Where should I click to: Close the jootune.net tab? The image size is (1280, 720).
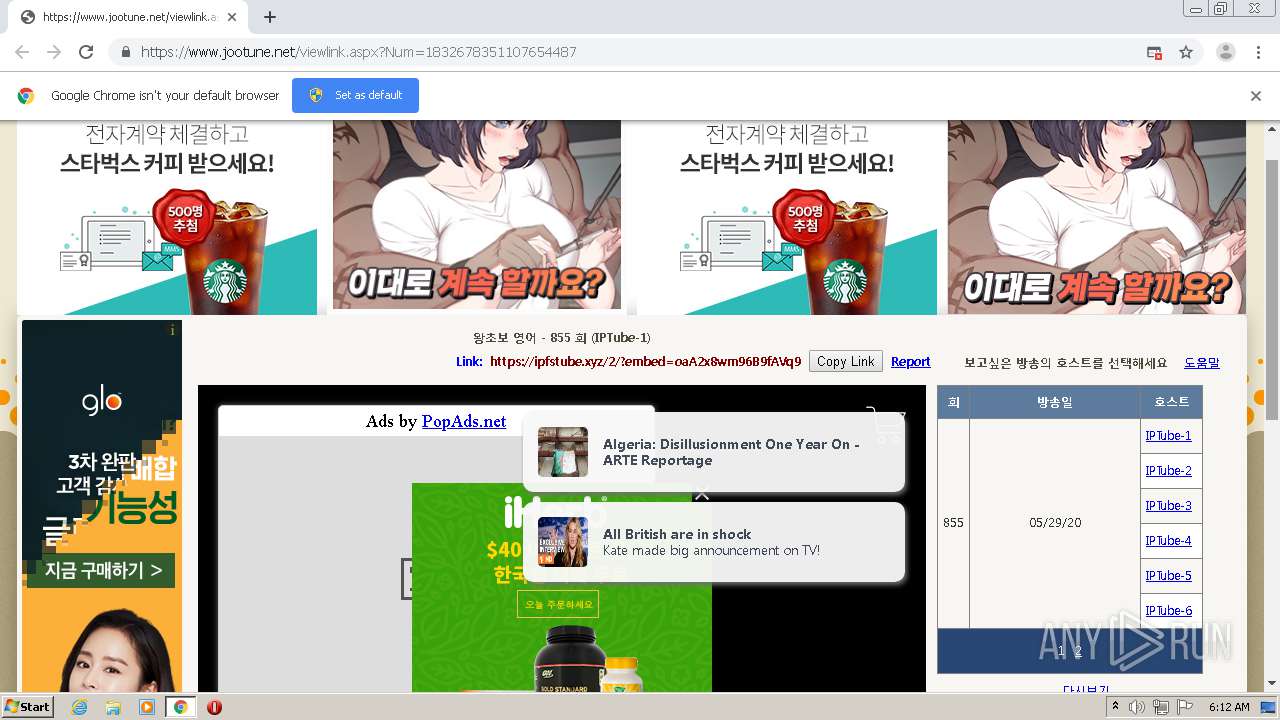click(x=232, y=17)
